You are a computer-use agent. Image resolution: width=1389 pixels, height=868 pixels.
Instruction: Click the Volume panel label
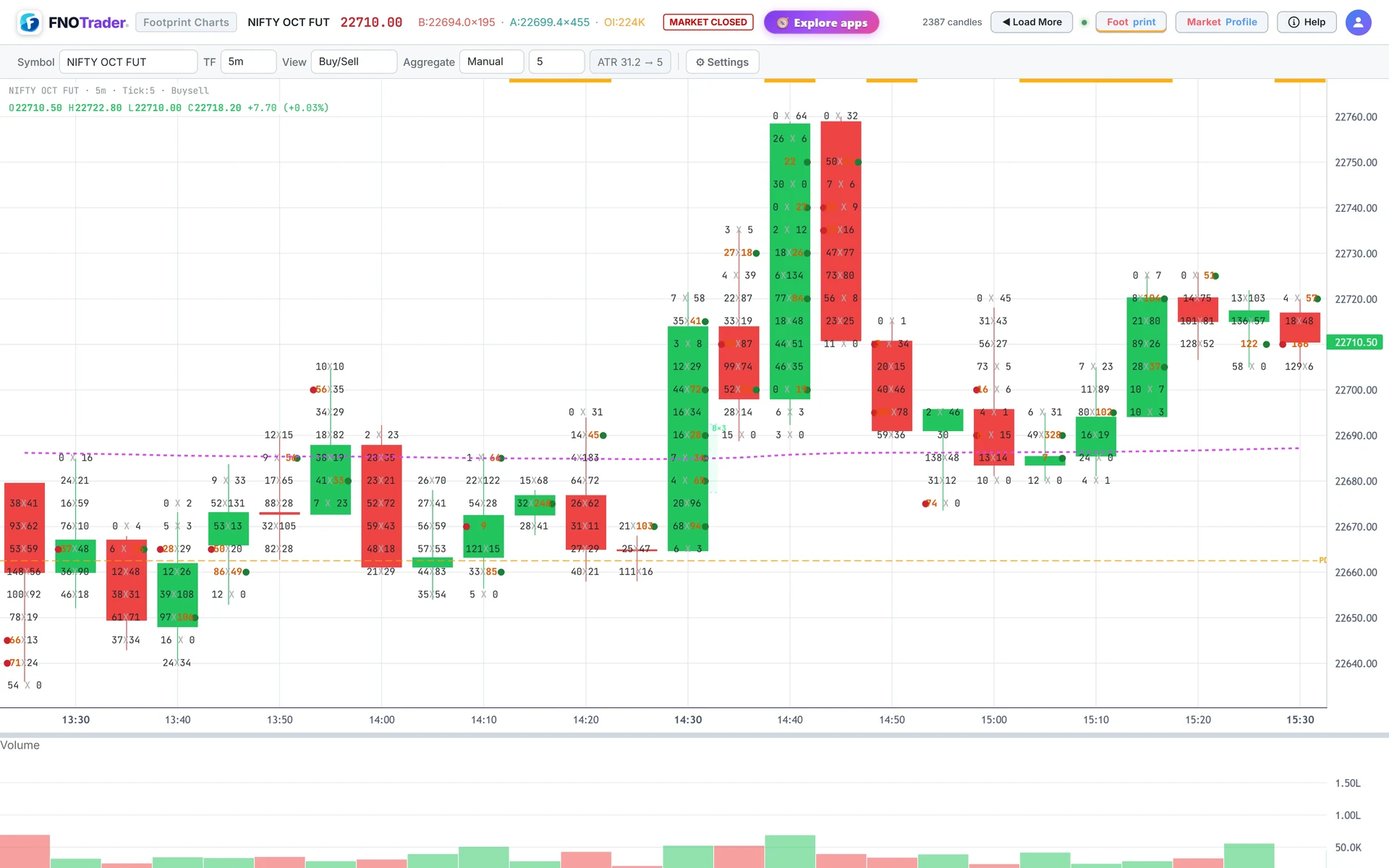[20, 745]
